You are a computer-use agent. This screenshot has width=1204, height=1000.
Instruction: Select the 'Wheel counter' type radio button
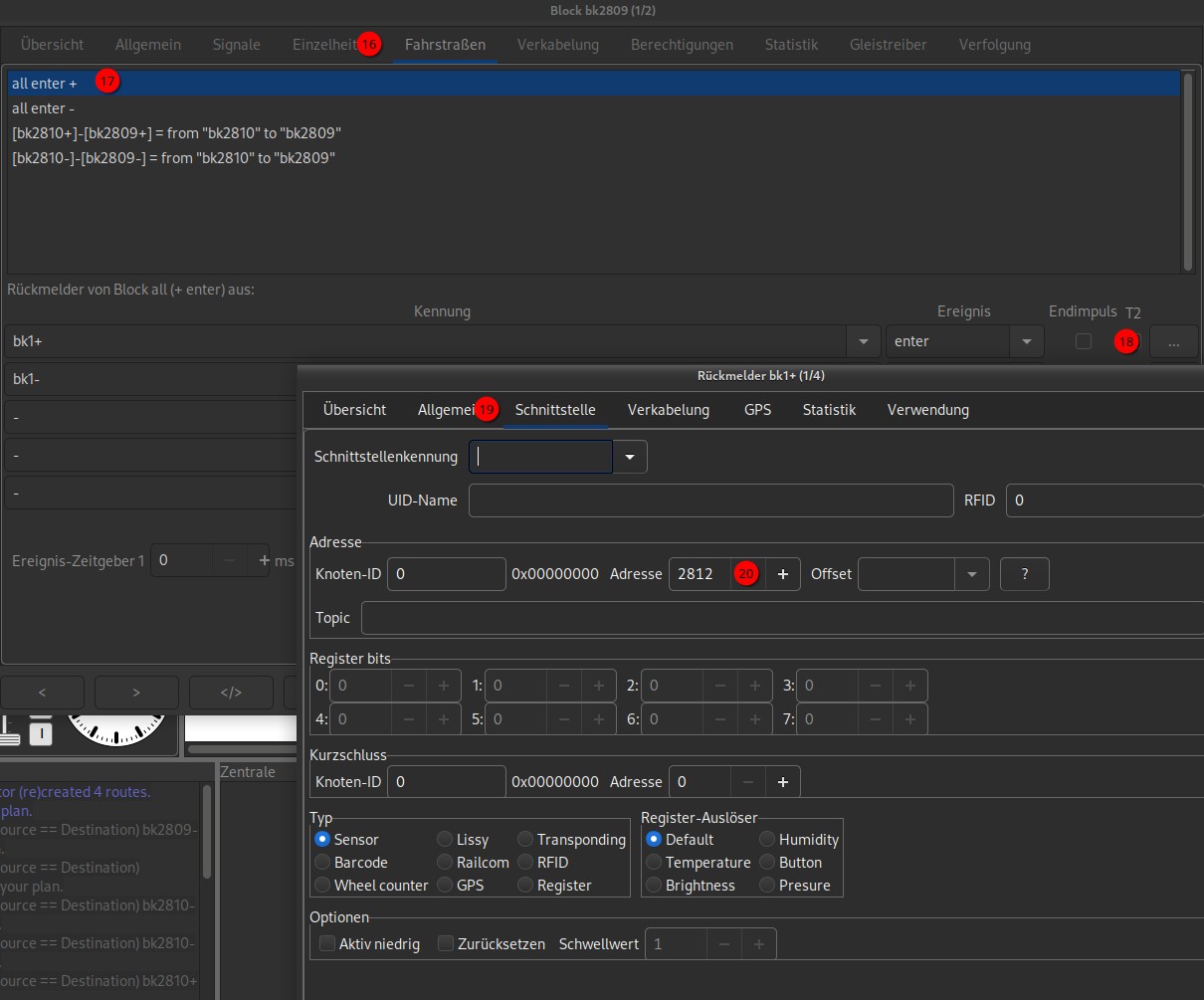(x=322, y=885)
